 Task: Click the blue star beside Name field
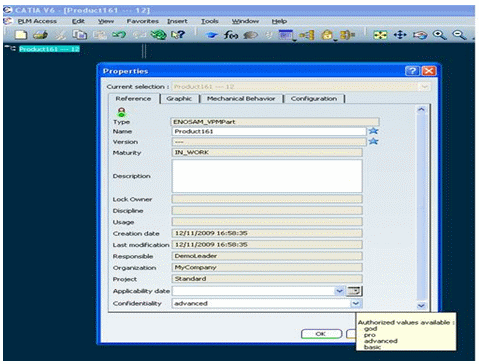click(373, 131)
